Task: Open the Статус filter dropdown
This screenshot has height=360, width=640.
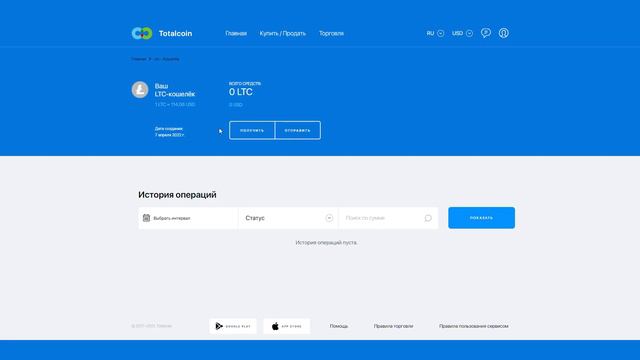Action: [x=288, y=218]
